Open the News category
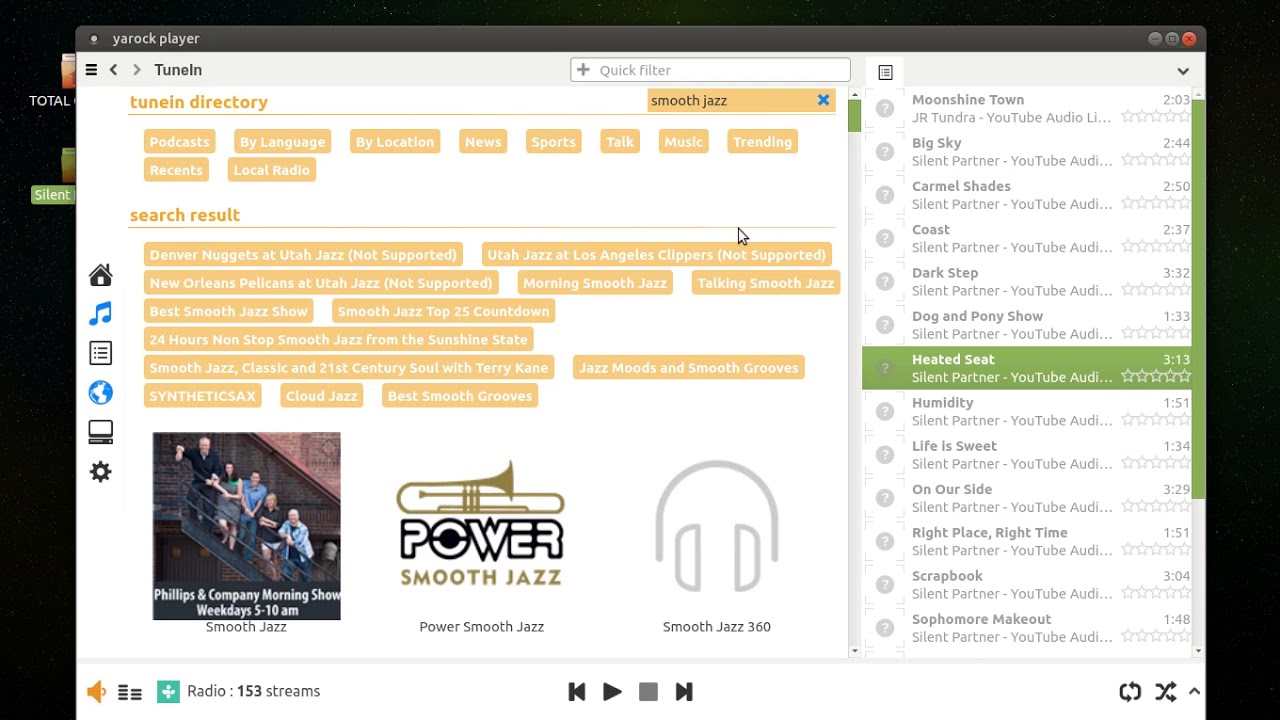 tap(483, 142)
